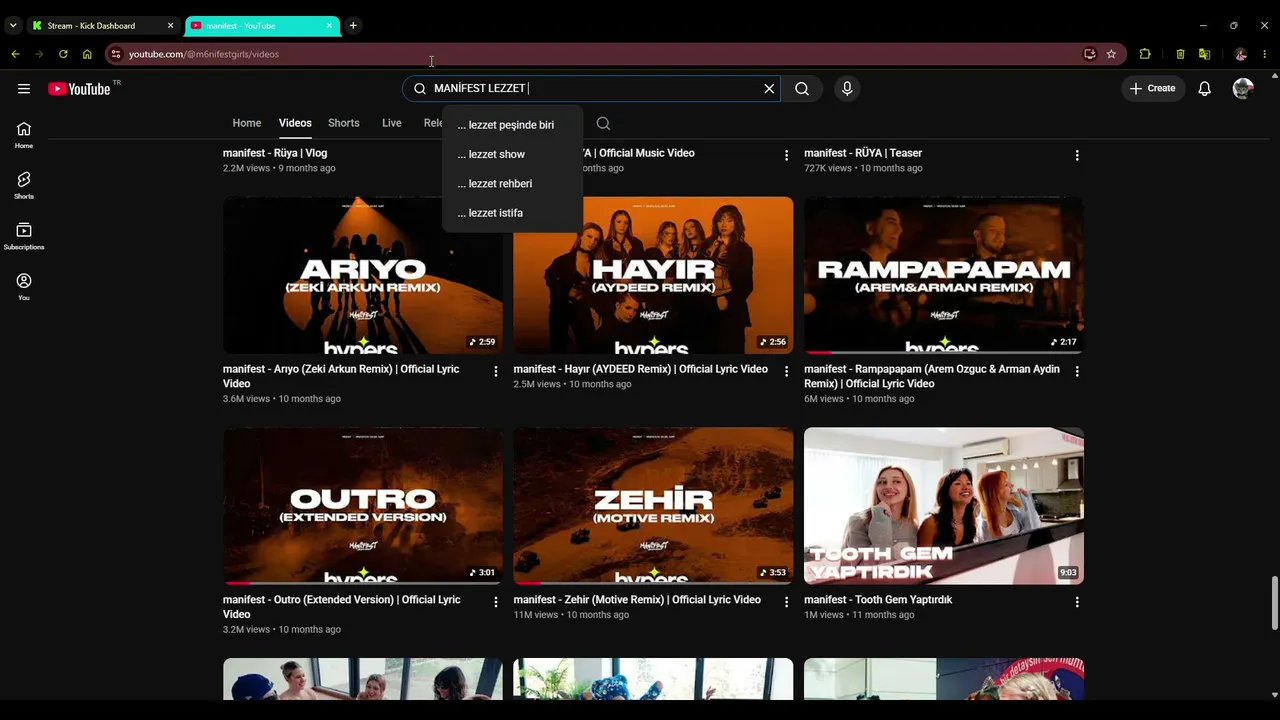Choose the 'lezzet istifa' suggestion

pos(512,213)
